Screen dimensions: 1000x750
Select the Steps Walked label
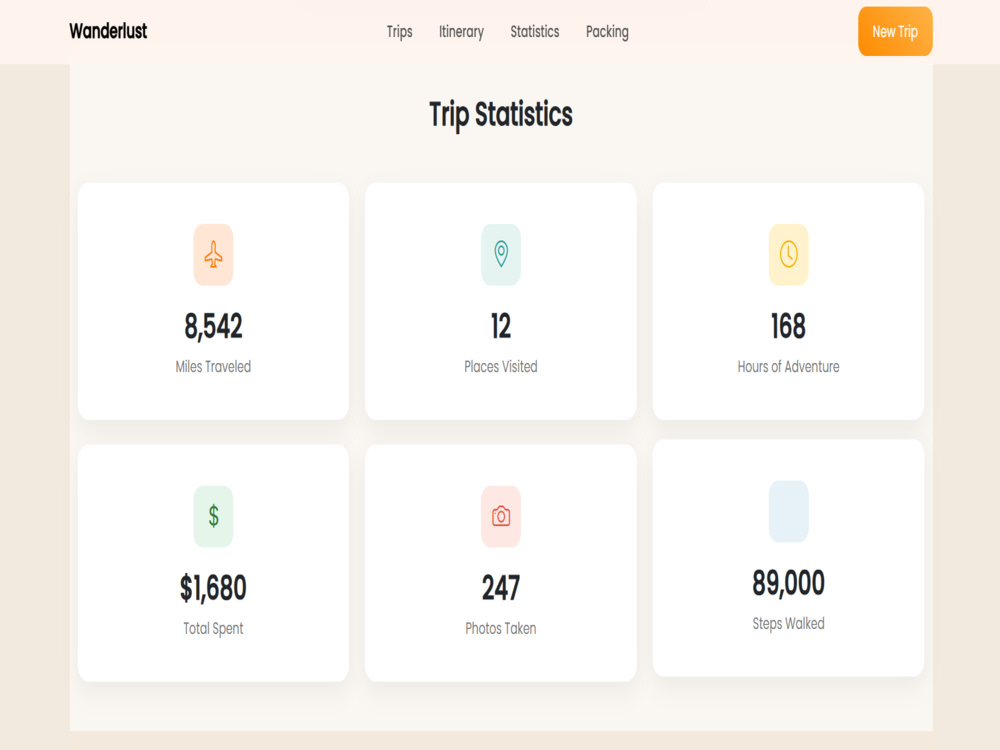point(788,624)
